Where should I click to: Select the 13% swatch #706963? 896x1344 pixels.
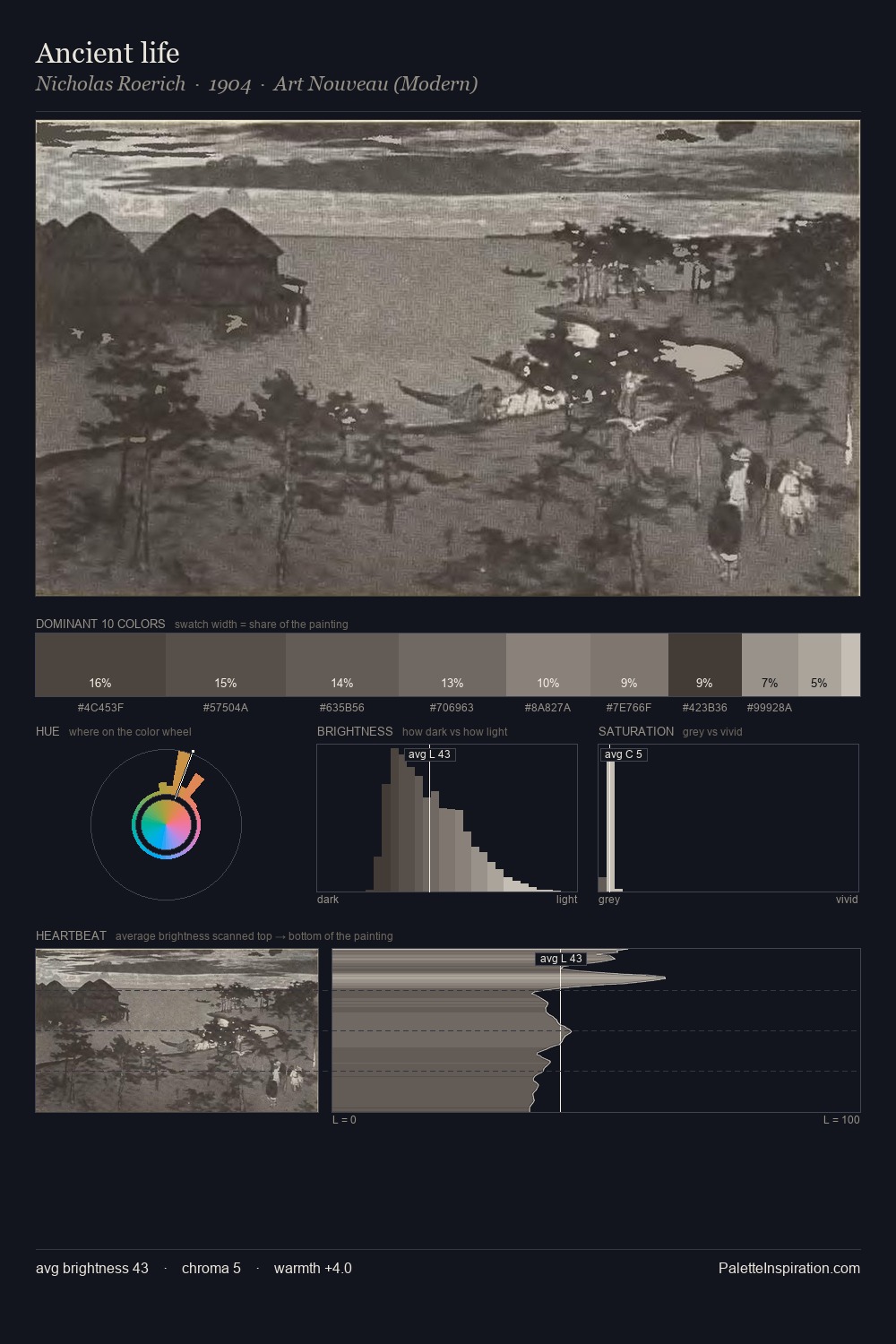(x=452, y=665)
